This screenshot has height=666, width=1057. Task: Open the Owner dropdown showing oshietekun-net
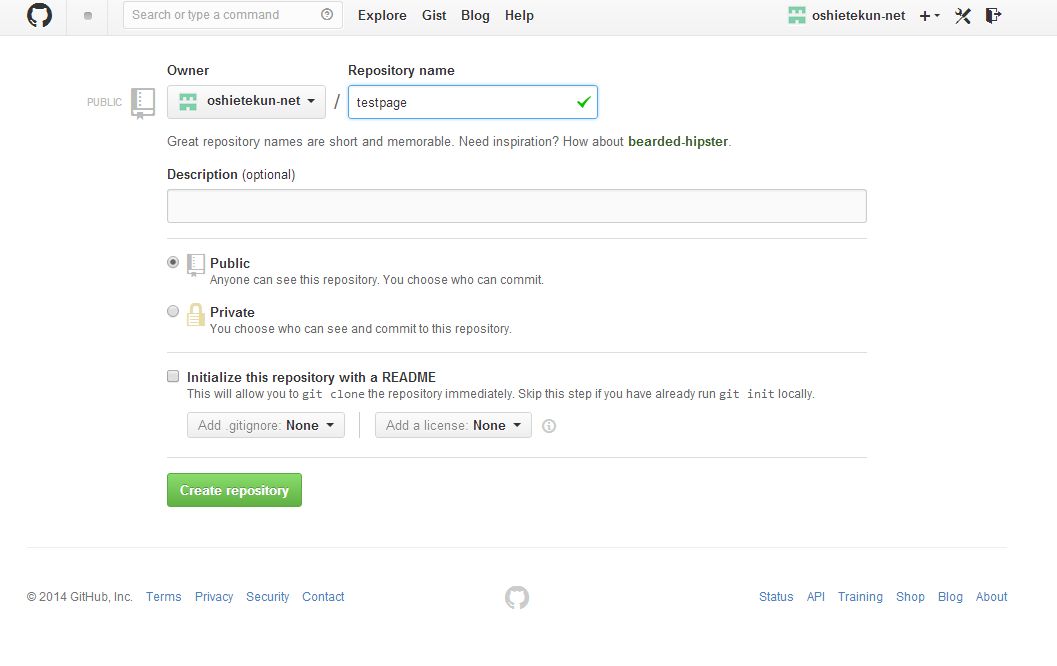coord(246,102)
